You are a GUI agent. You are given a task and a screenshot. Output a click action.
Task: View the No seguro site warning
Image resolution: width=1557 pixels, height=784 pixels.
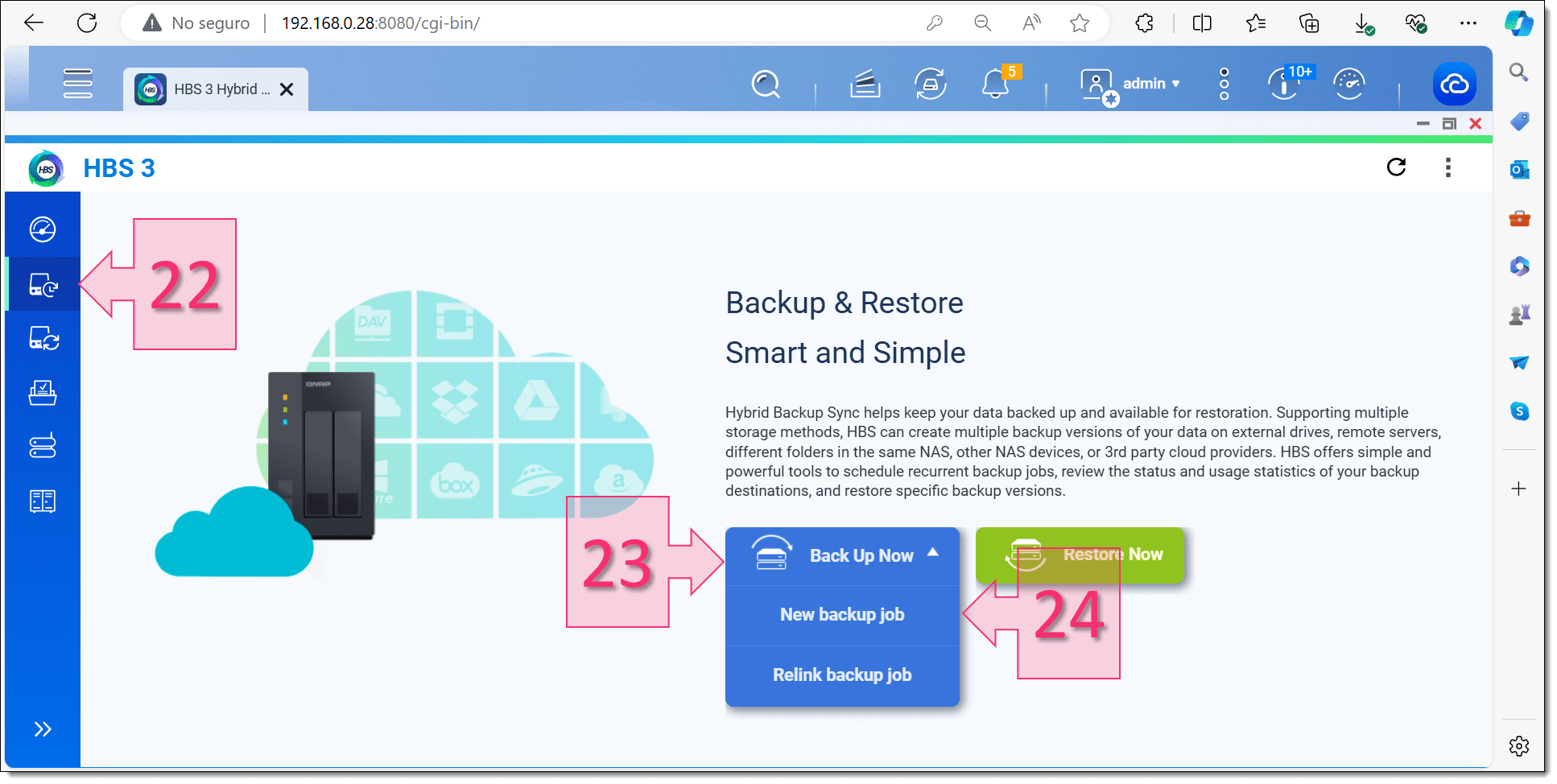(196, 23)
